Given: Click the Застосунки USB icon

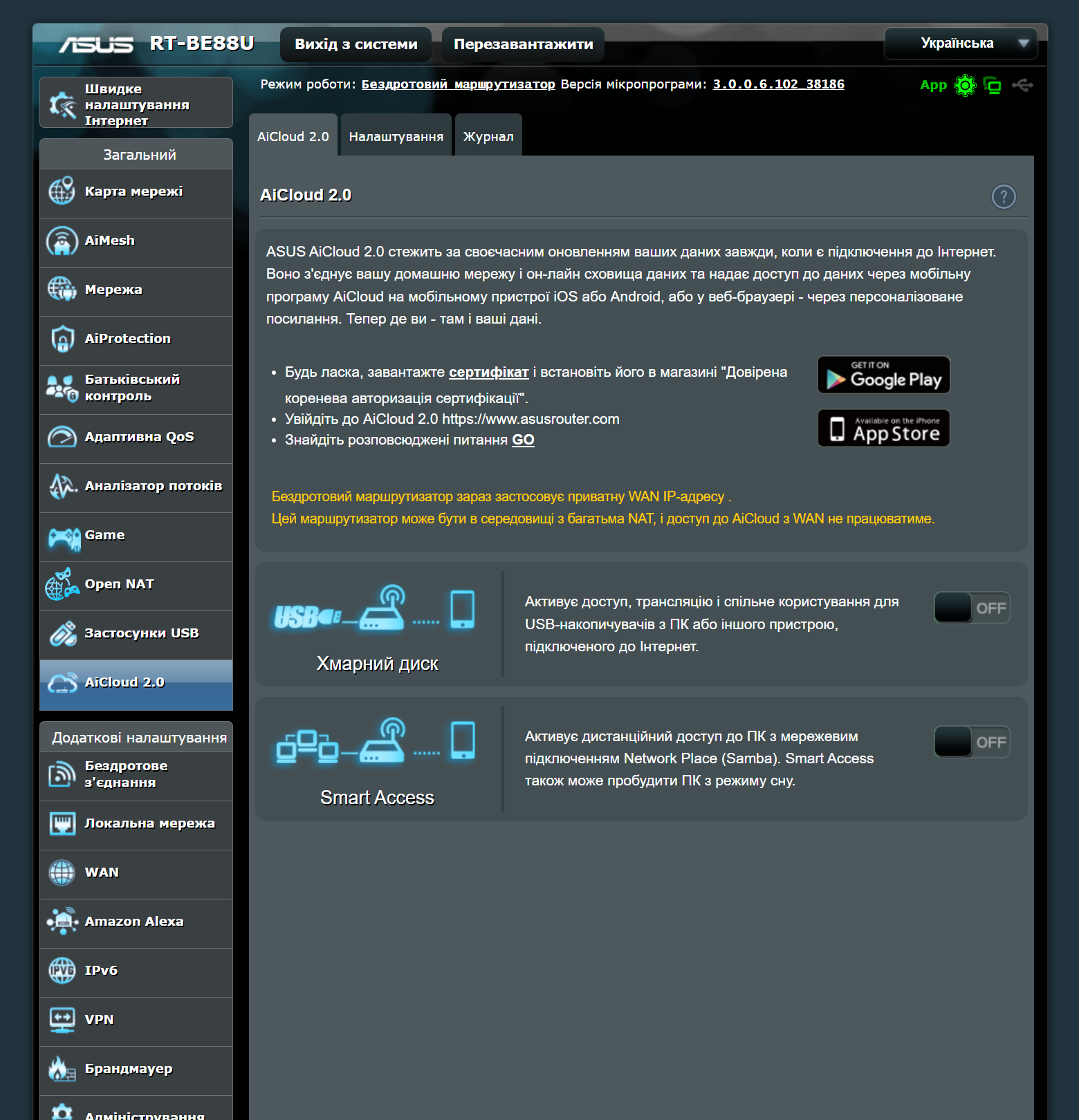Looking at the screenshot, I should tap(62, 633).
